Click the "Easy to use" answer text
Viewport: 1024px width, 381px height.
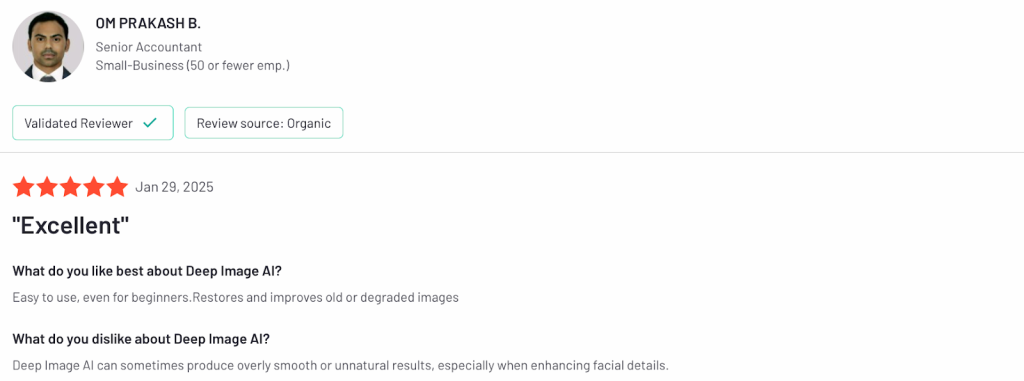point(236,297)
